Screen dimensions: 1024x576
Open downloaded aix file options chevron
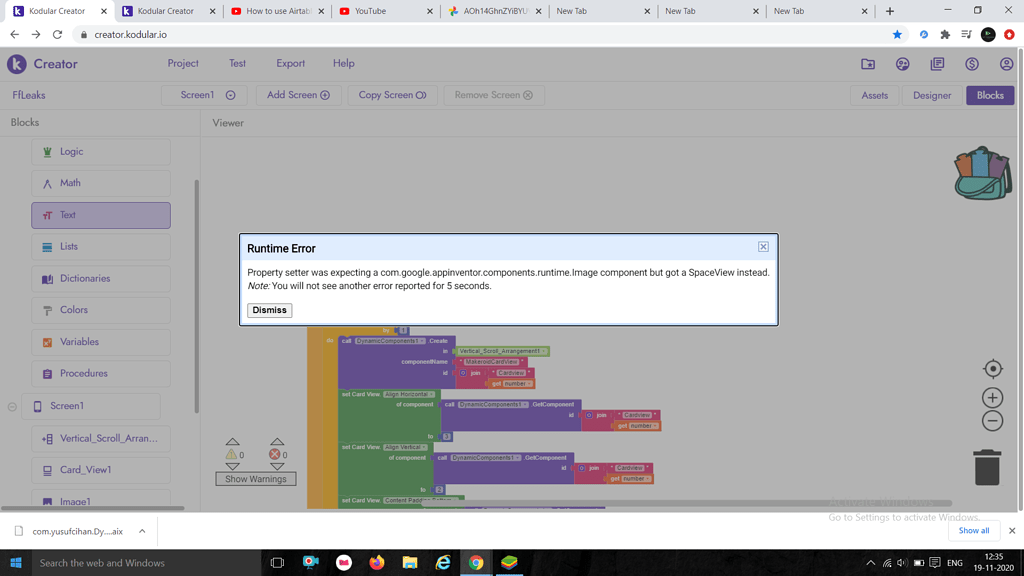pos(142,532)
